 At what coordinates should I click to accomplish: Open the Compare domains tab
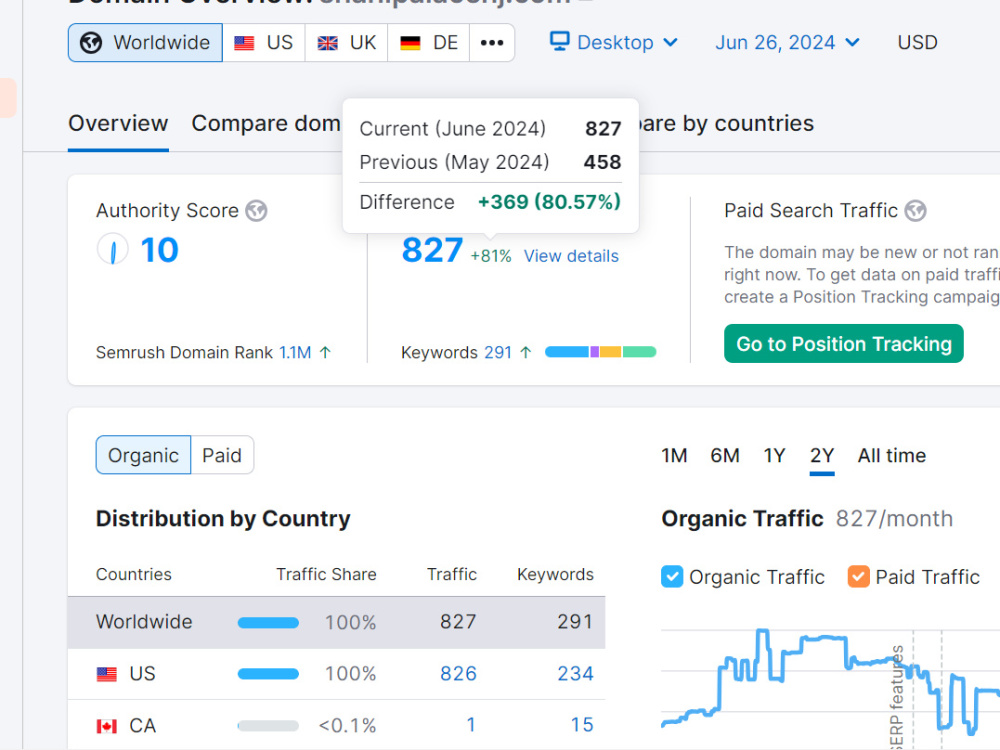click(x=266, y=123)
